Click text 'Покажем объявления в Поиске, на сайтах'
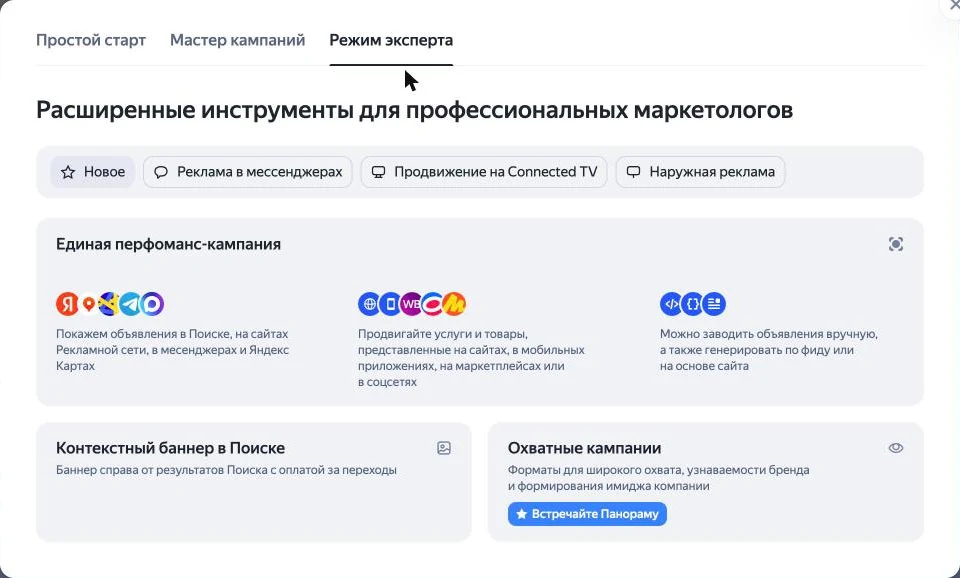Viewport: 960px width, 578px height. [172, 334]
